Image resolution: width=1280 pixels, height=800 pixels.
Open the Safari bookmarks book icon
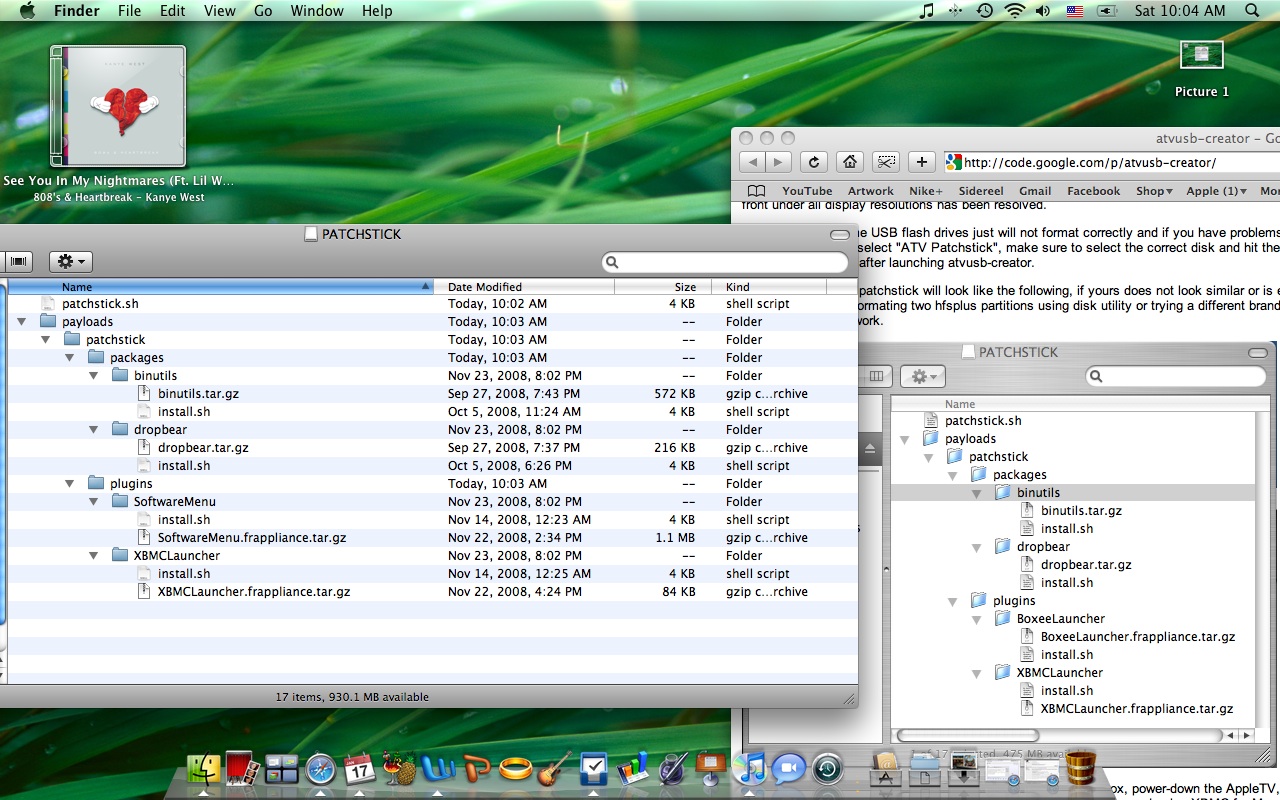(x=756, y=191)
